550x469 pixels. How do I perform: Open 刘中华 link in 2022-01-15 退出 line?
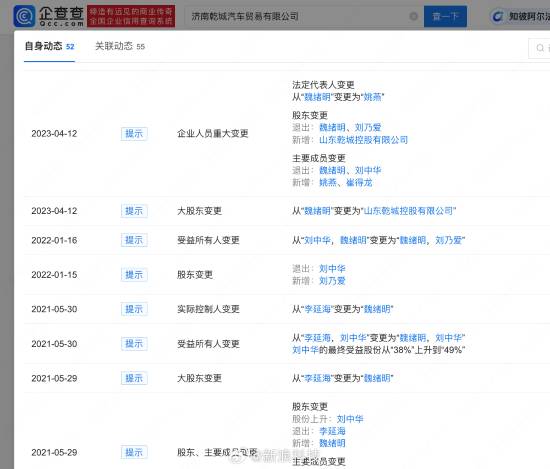click(332, 269)
